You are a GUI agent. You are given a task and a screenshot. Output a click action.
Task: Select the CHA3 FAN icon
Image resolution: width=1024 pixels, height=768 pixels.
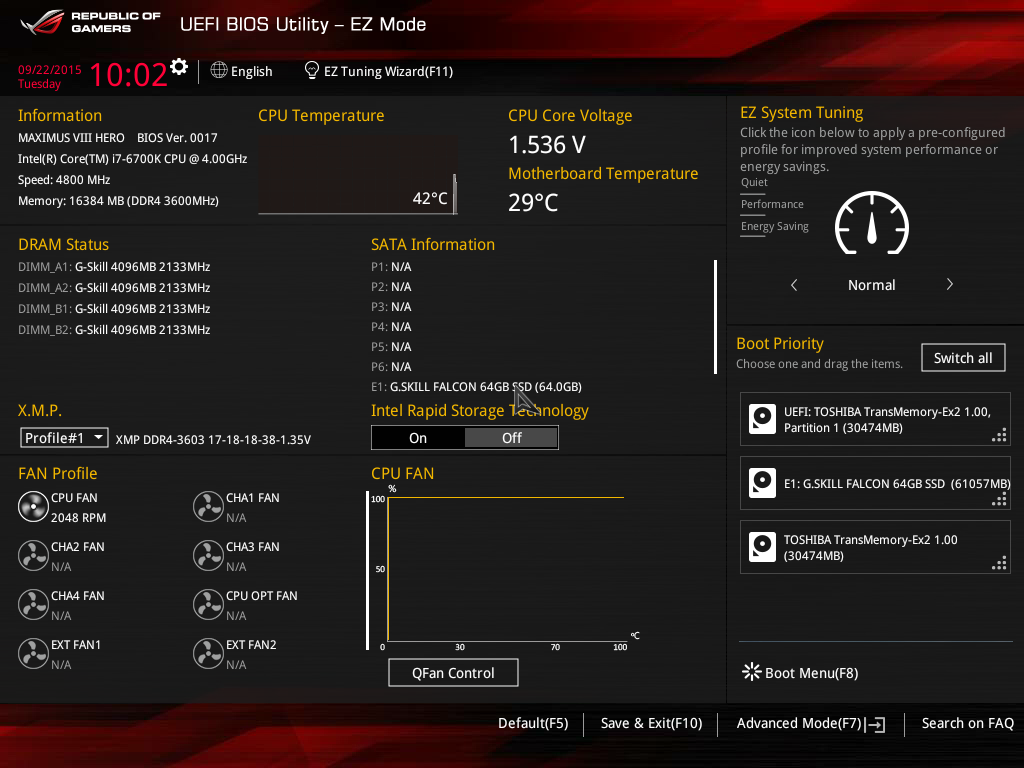[x=208, y=556]
